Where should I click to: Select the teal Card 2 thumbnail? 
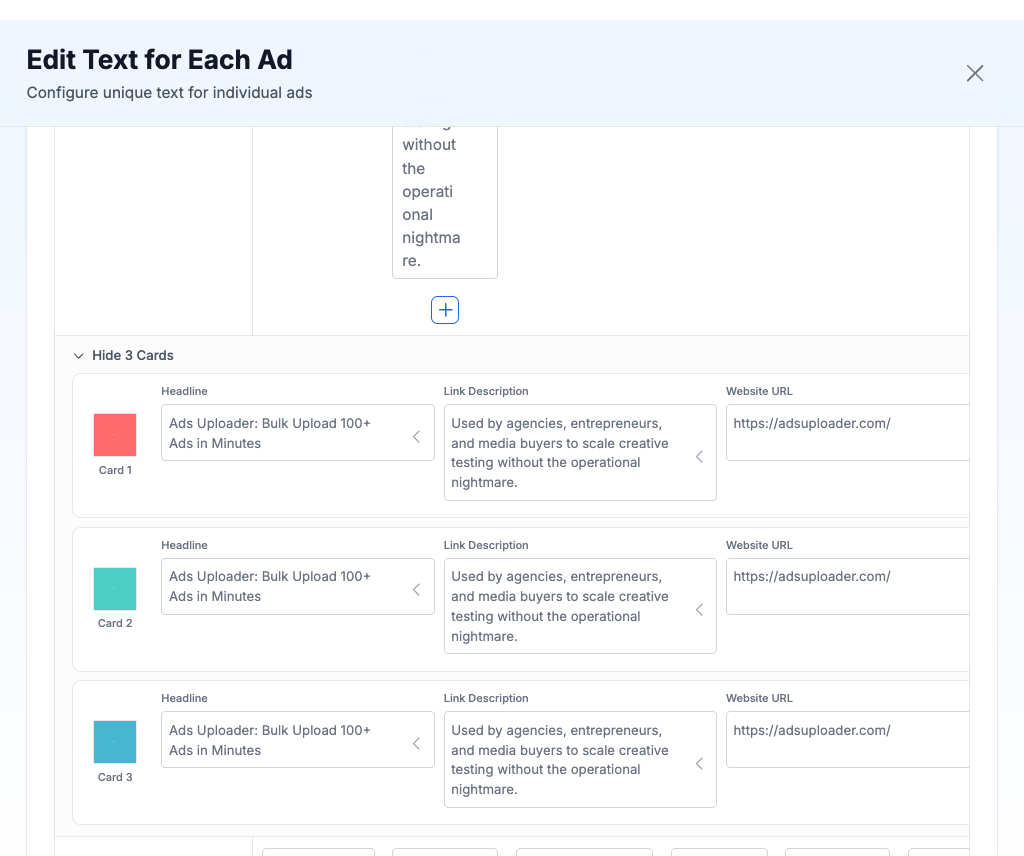point(115,588)
